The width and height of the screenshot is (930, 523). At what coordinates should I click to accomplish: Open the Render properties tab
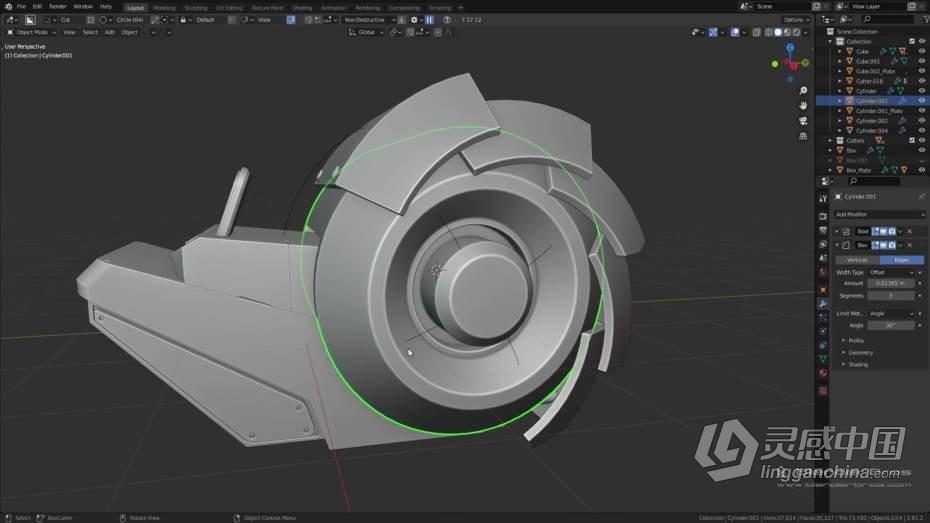click(x=823, y=216)
